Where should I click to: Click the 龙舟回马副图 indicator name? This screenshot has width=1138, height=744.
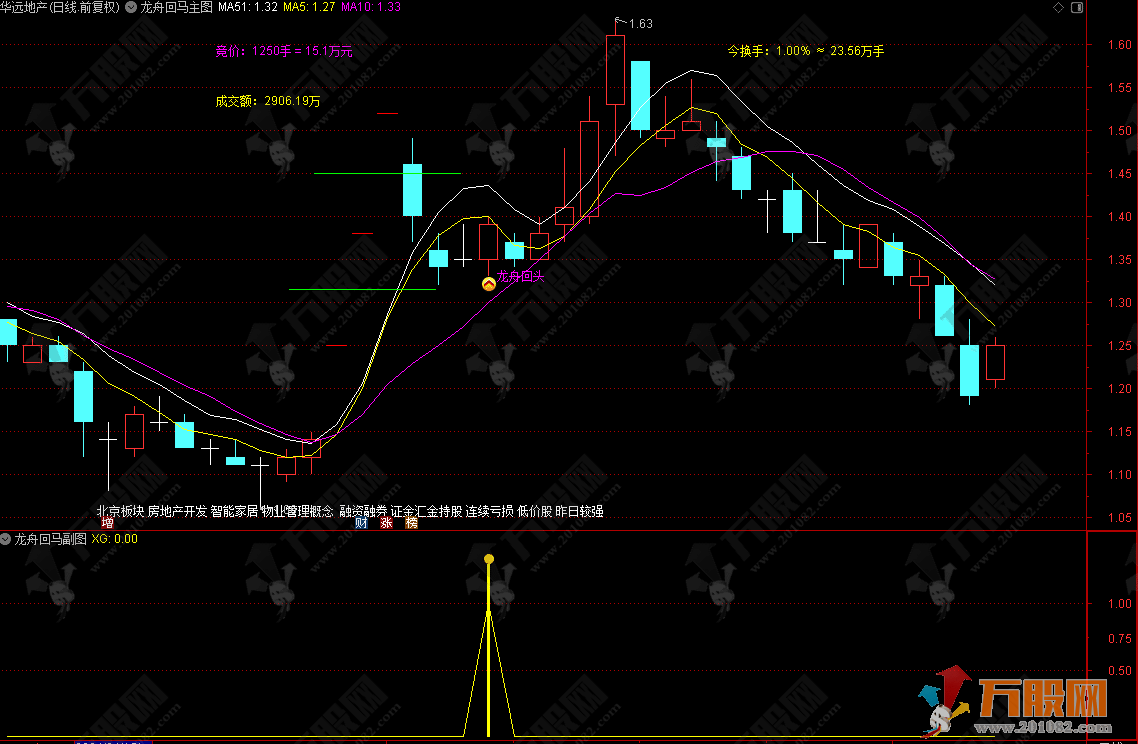pos(51,539)
